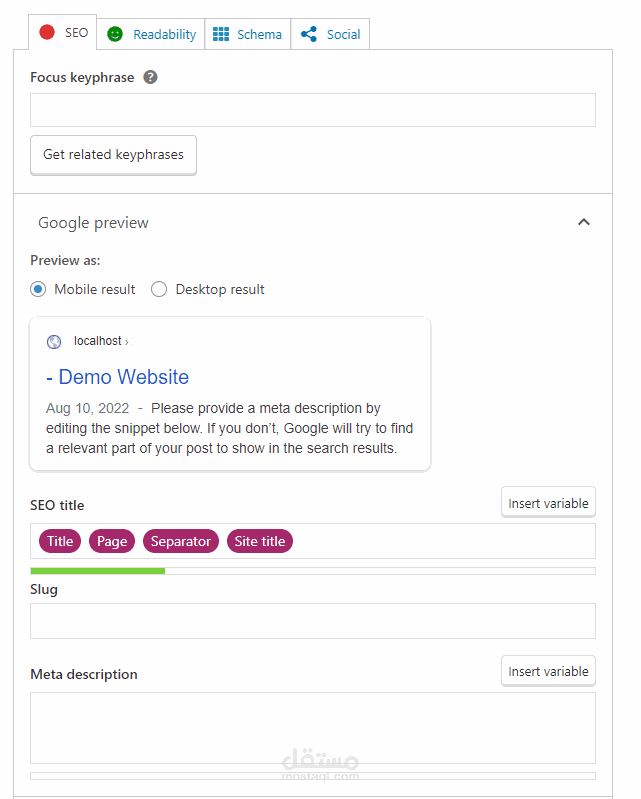Click the globe favicon in Google preview

[x=54, y=342]
